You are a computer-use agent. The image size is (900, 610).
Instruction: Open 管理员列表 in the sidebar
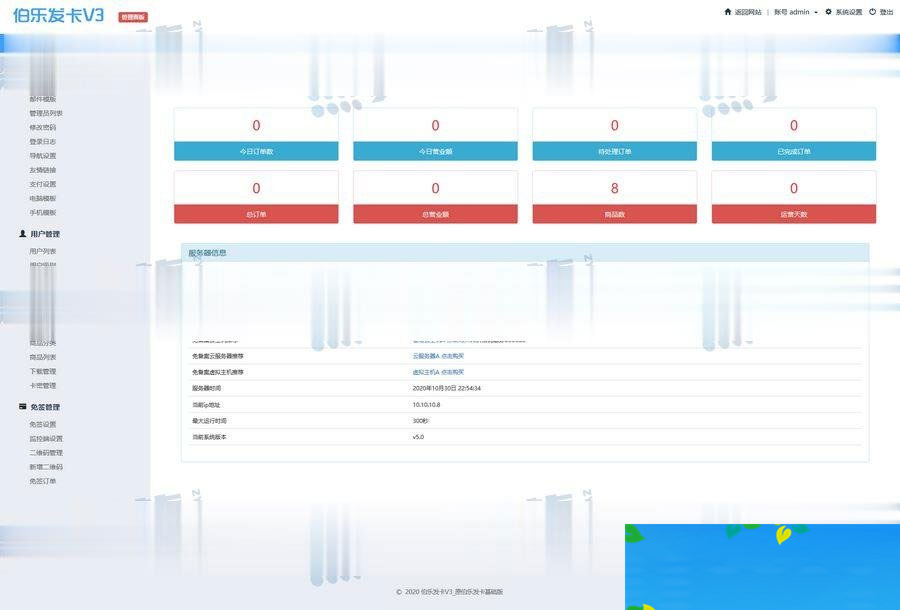click(x=46, y=113)
